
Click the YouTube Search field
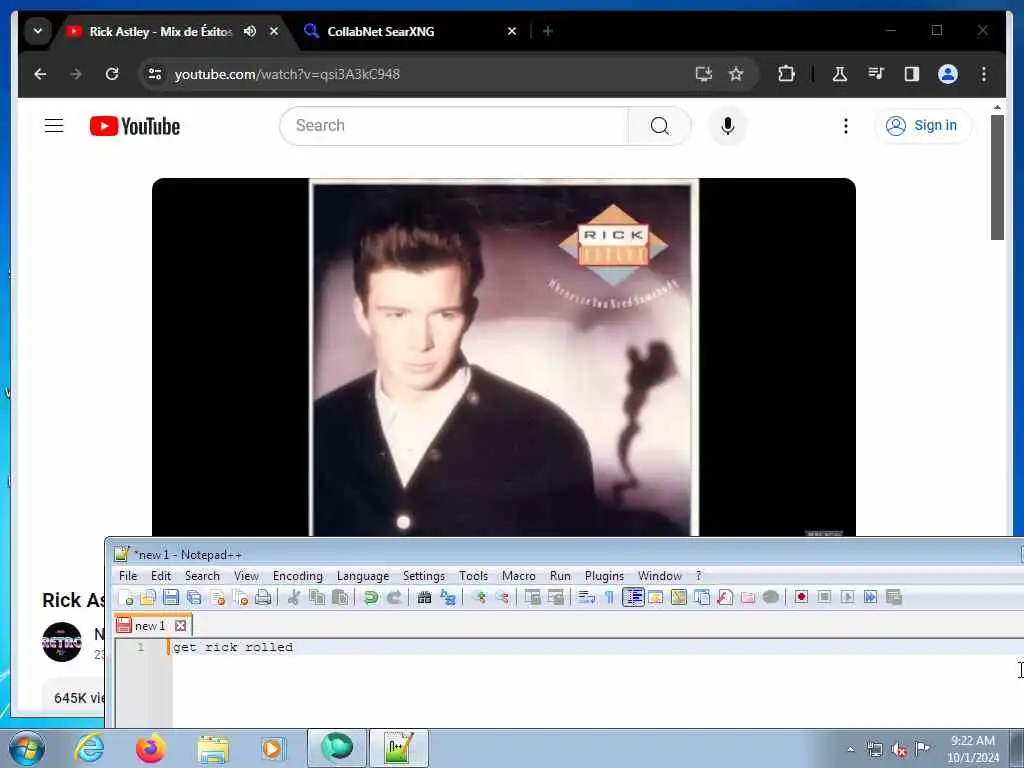pyautogui.click(x=454, y=125)
